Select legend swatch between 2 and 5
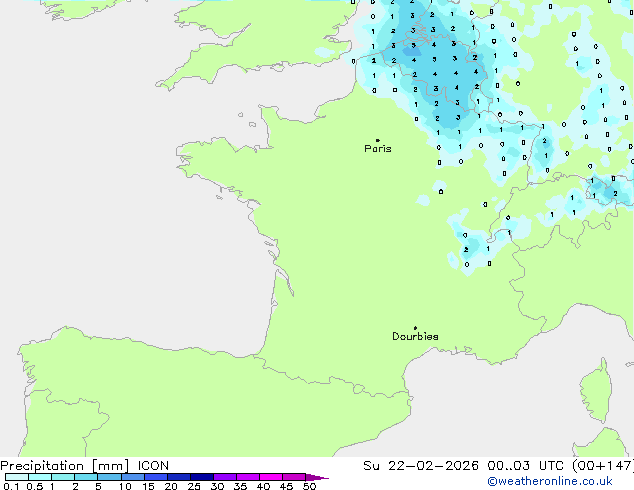 click(x=86, y=477)
